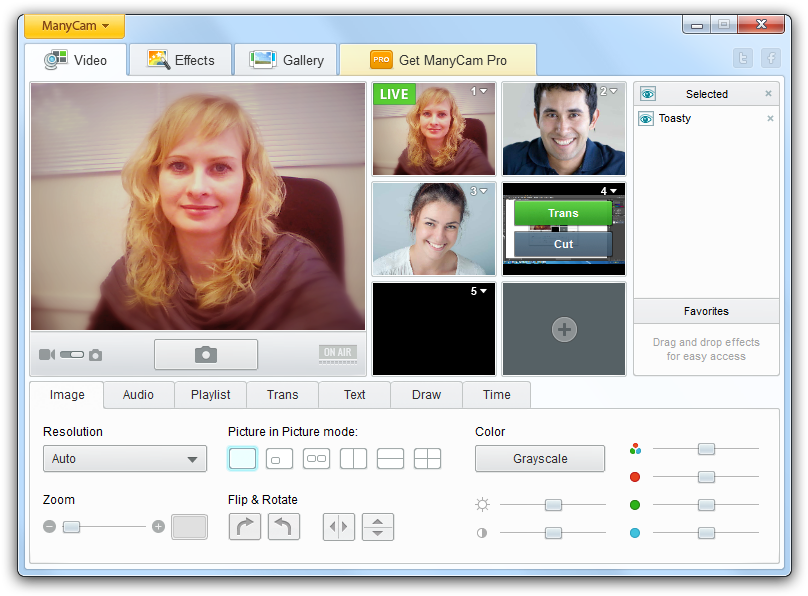Open the Resolution dropdown set to Auto

coord(124,458)
